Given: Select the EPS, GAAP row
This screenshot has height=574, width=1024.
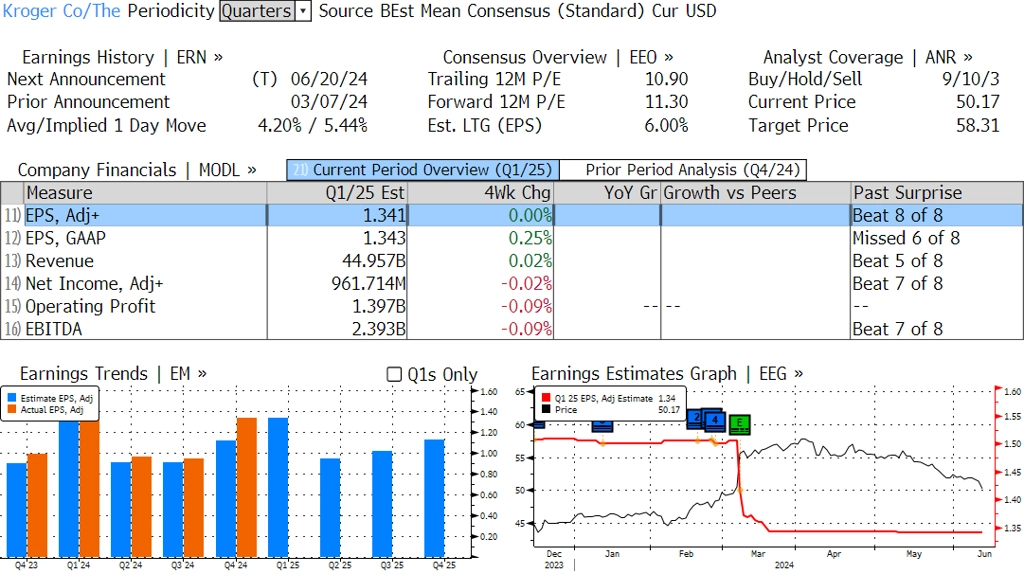Looking at the screenshot, I should pos(512,238).
